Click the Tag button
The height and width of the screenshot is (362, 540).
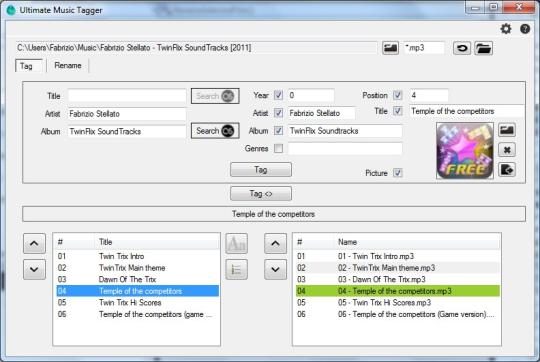tap(261, 169)
